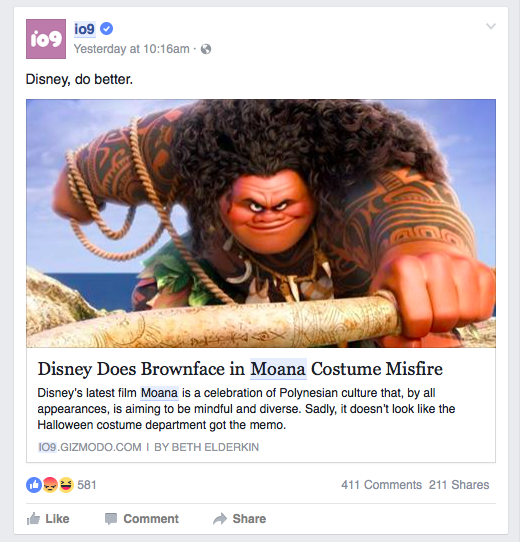Like the io9 post
Screen dimensions: 525x542
pyautogui.click(x=48, y=518)
